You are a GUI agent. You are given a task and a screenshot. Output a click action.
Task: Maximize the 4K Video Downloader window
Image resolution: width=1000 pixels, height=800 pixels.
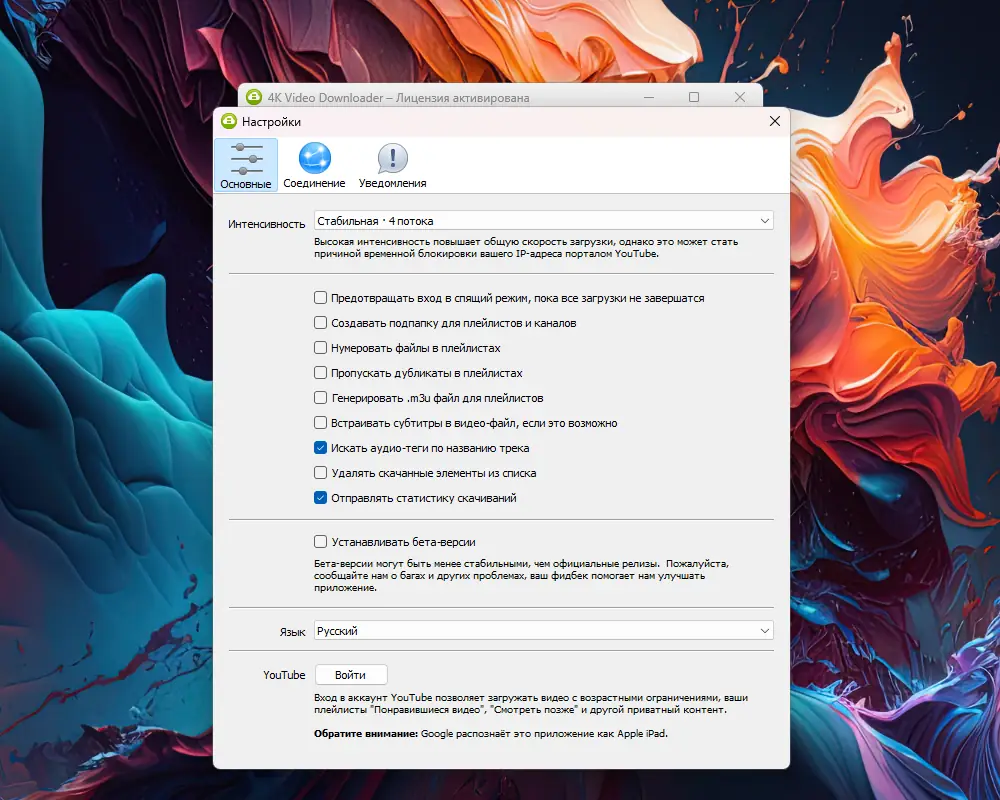(x=694, y=97)
